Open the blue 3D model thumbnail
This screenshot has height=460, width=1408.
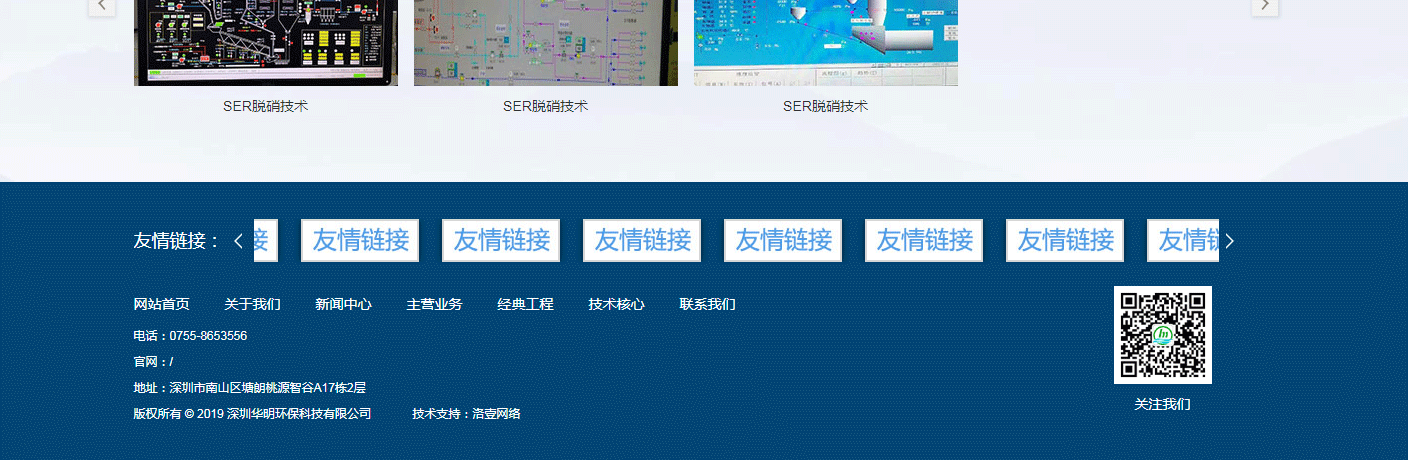826,43
